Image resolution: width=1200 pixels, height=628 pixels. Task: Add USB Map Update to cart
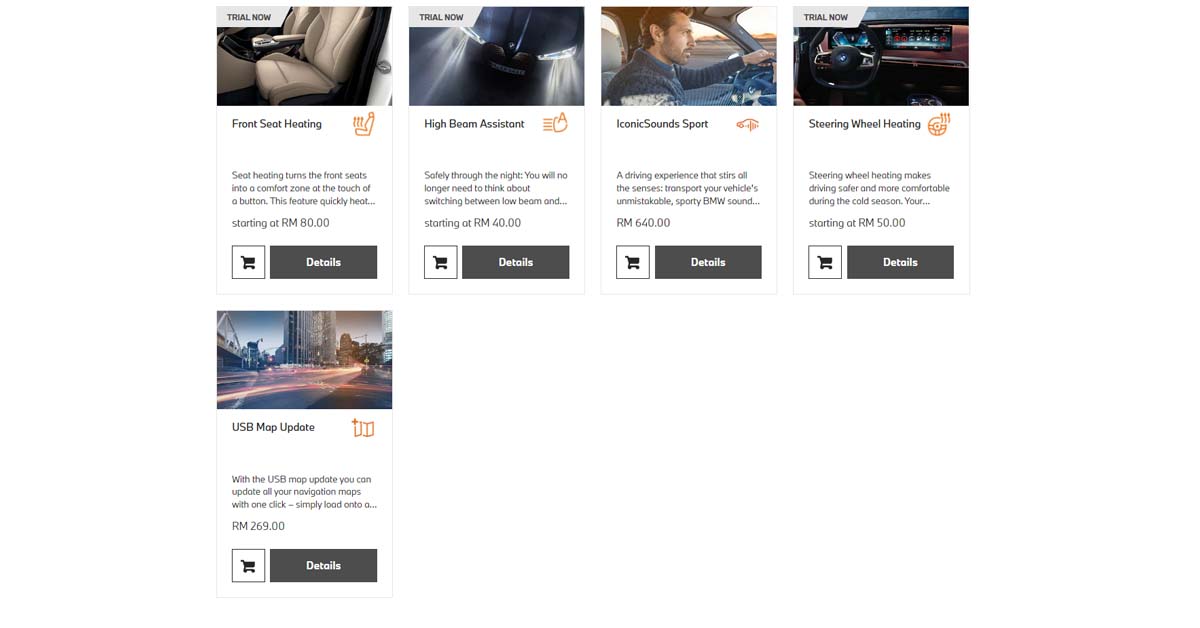(x=248, y=565)
